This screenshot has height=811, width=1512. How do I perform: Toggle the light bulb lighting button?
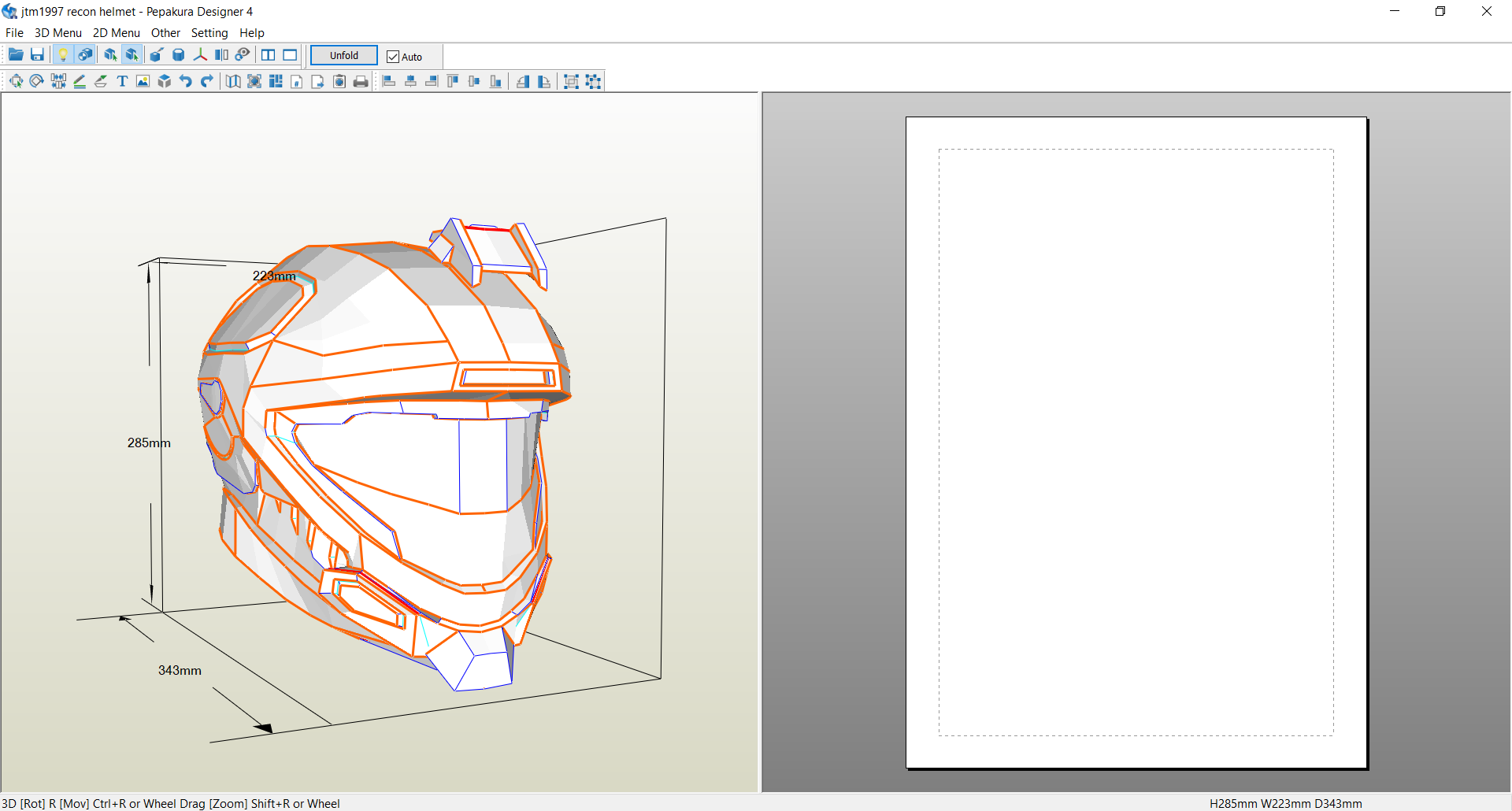pyautogui.click(x=63, y=55)
